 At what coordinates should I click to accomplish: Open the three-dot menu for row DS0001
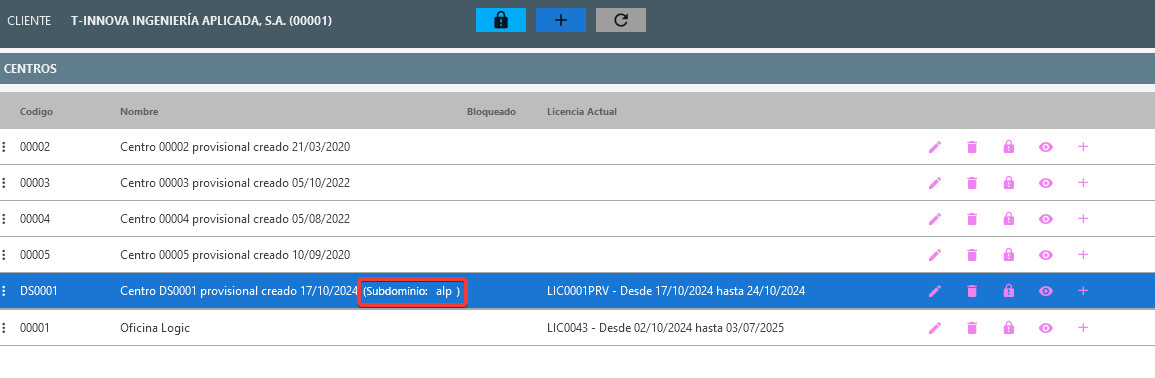coord(4,291)
